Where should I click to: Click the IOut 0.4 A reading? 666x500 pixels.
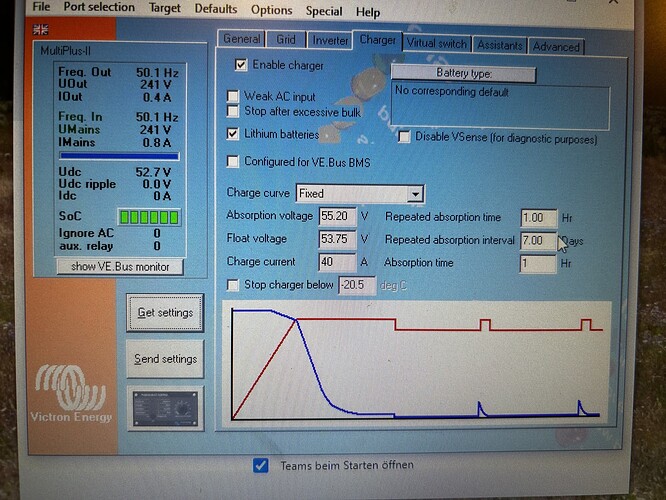(x=116, y=97)
